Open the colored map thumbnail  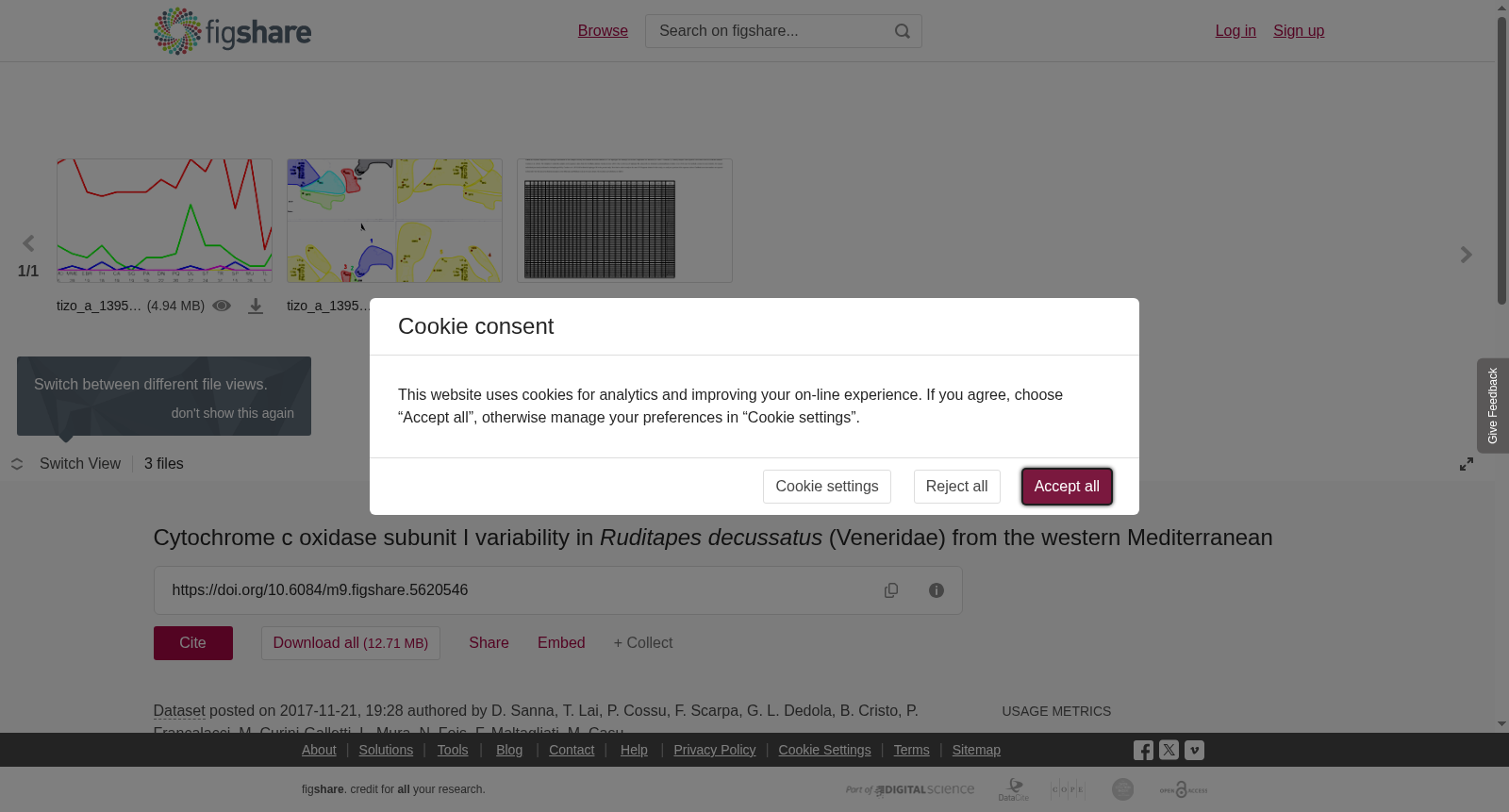click(394, 221)
